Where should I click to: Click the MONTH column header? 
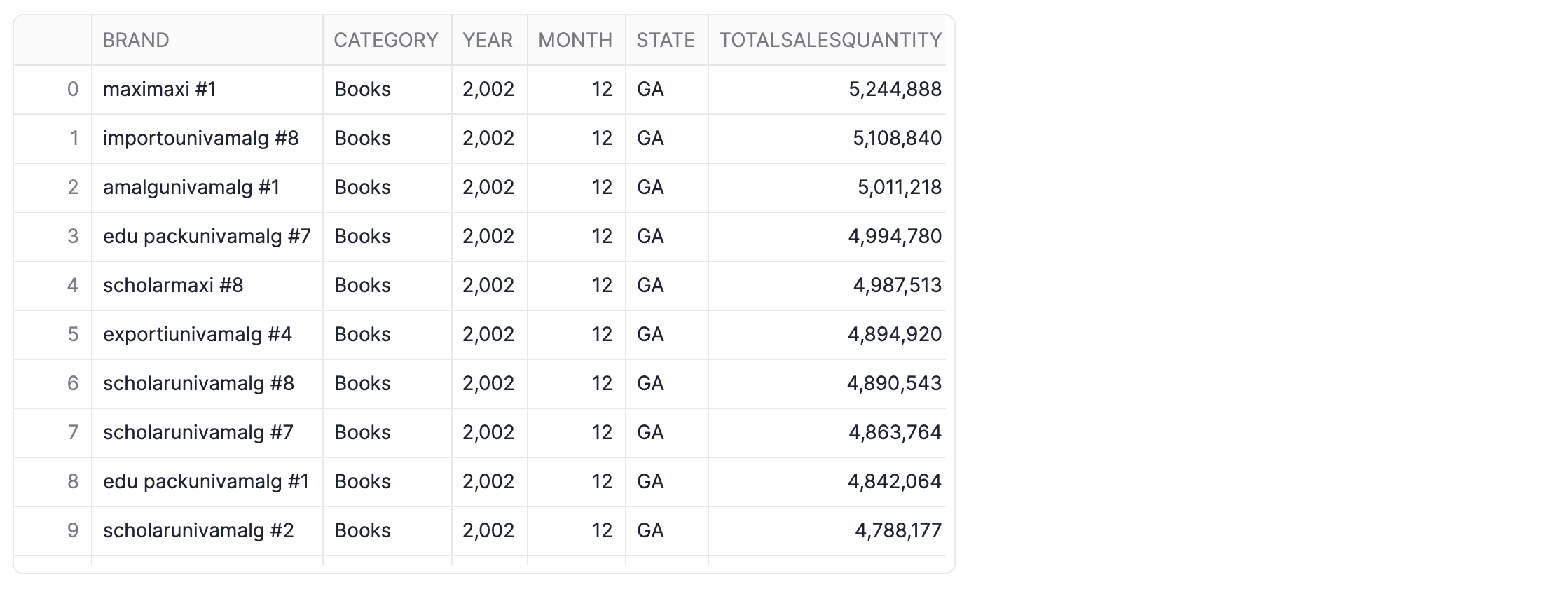[575, 40]
